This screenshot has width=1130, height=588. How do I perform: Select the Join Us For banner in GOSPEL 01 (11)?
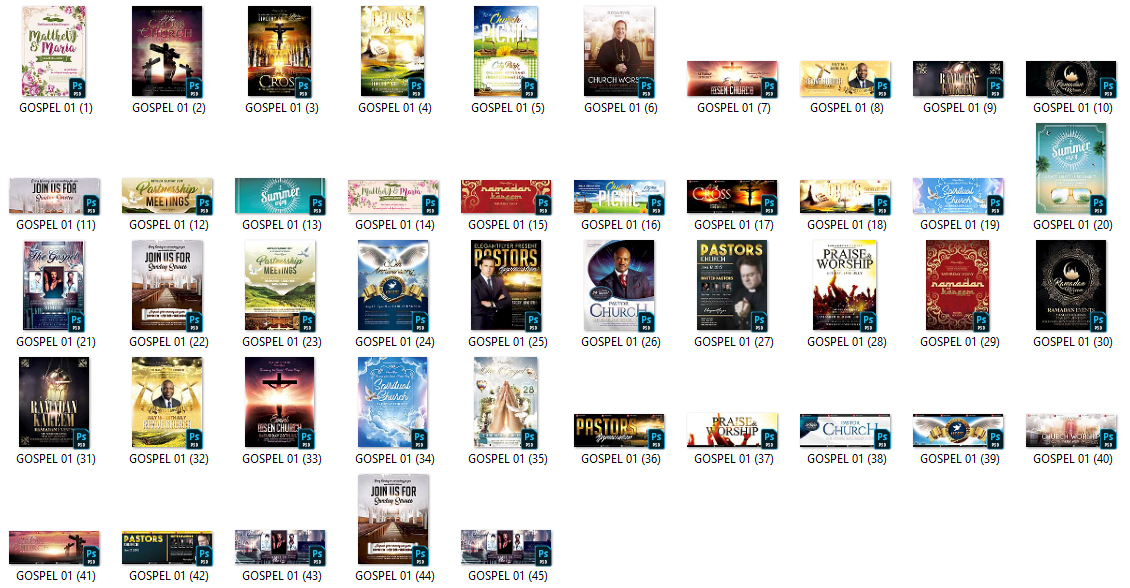click(54, 196)
